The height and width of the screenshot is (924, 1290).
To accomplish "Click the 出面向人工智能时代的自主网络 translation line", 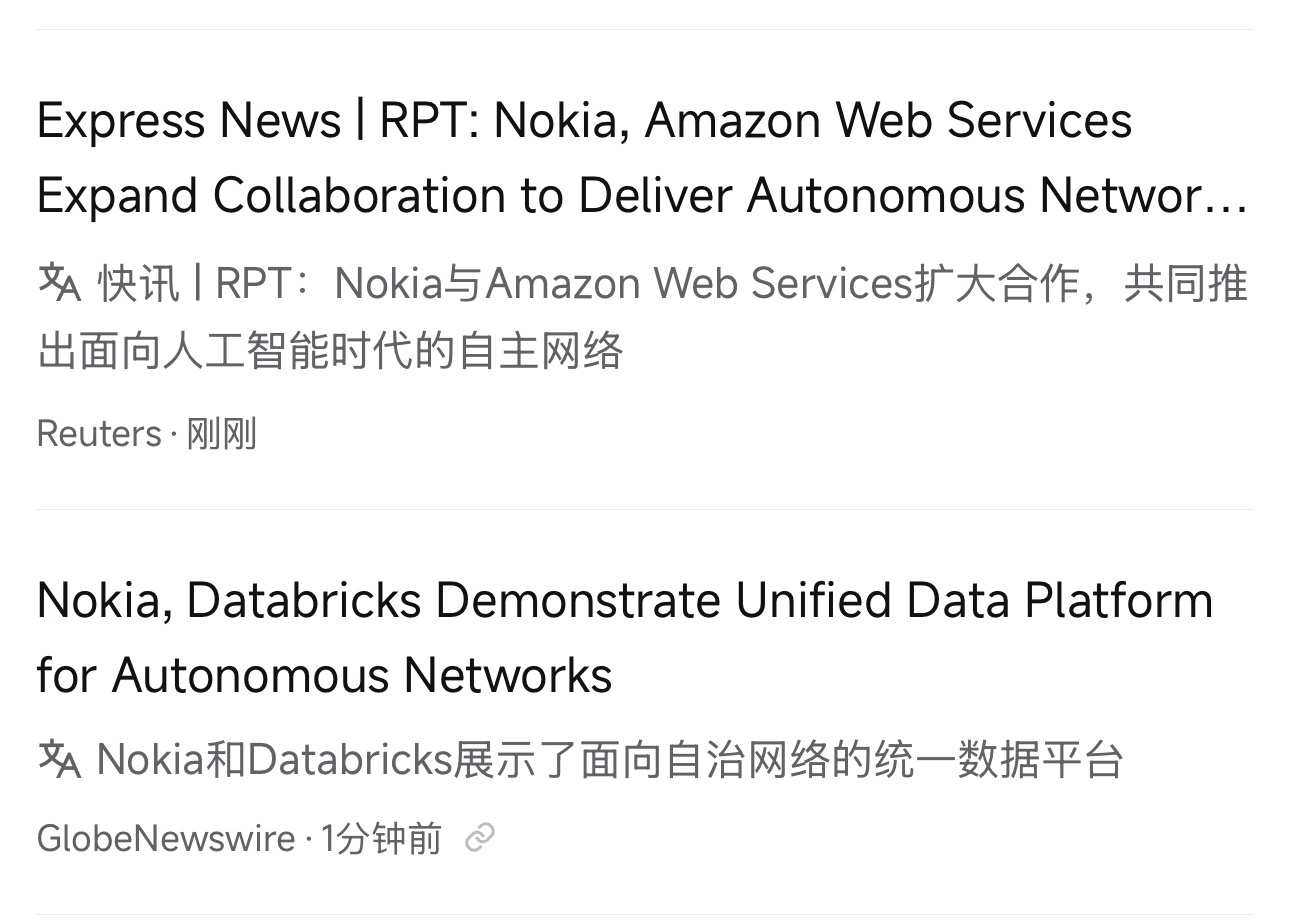I will tap(331, 351).
